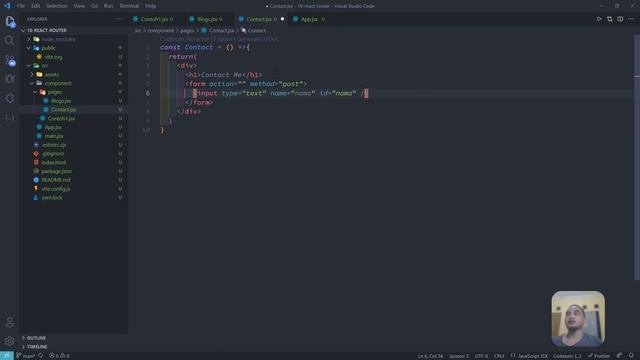The image size is (640, 360).
Task: Open the Extensions view in activity bar
Action: [9, 98]
